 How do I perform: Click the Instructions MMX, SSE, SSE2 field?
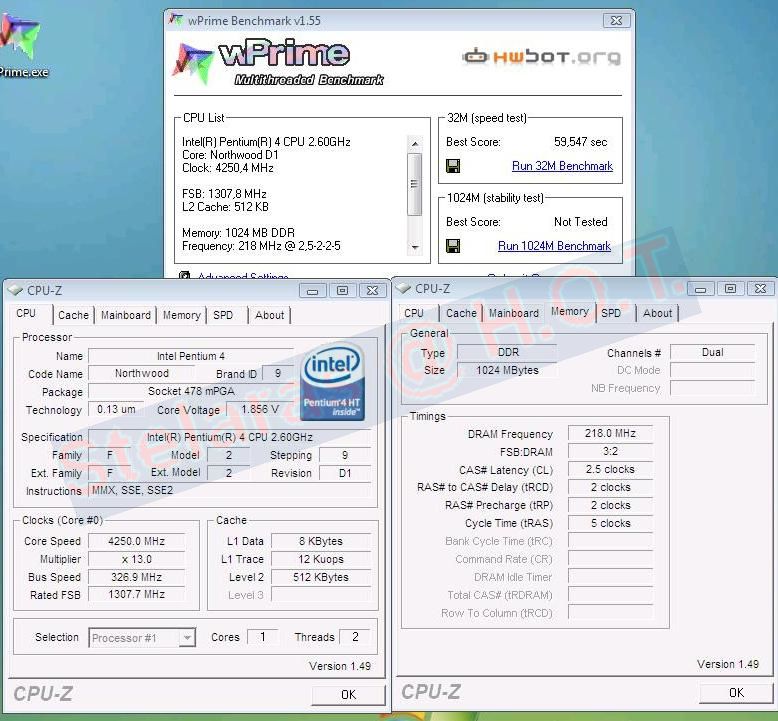point(229,490)
